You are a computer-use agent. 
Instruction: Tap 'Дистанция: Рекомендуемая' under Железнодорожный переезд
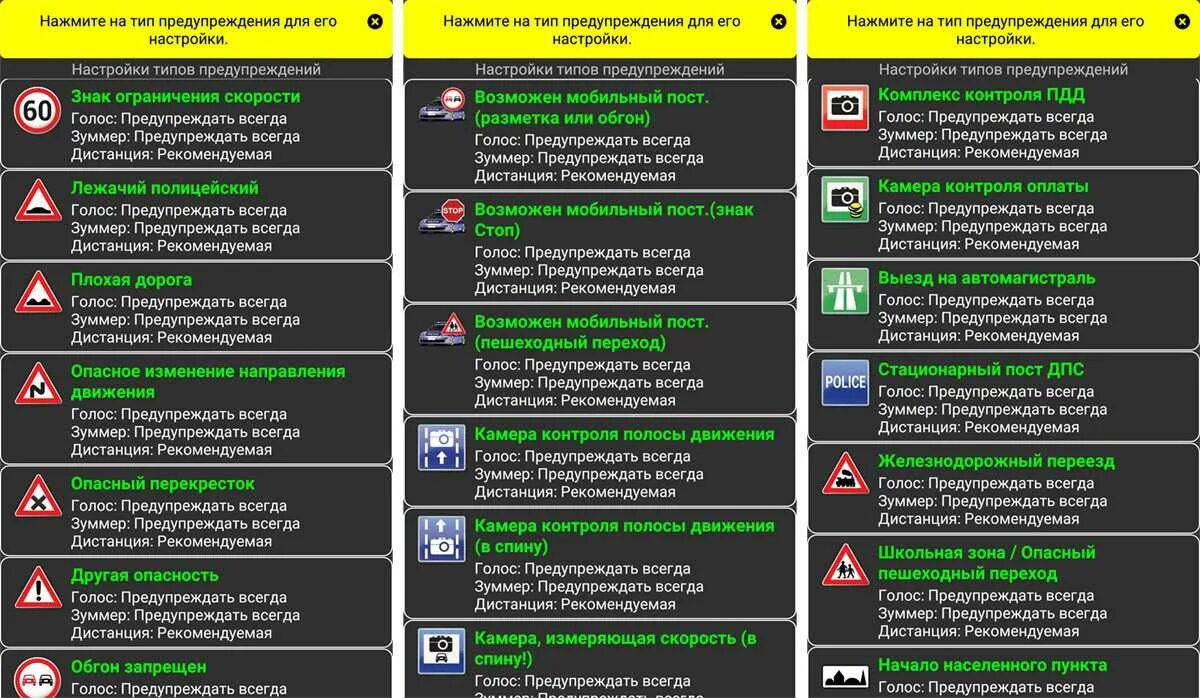[x=979, y=519]
